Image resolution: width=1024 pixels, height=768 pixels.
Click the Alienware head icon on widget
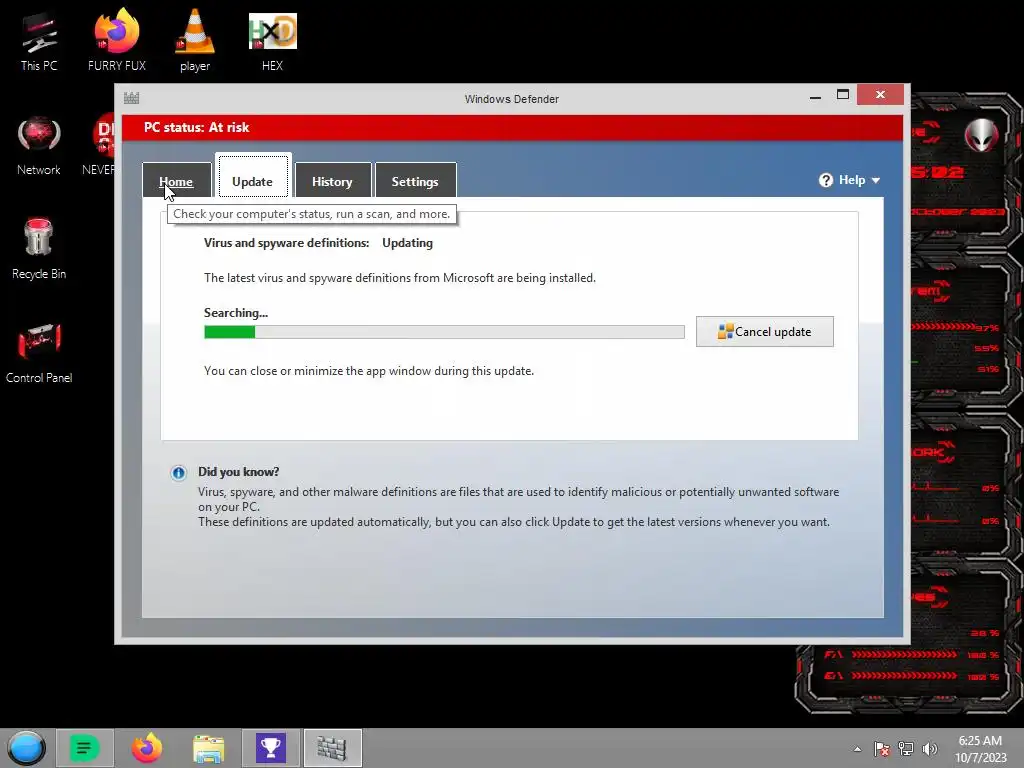coord(981,135)
